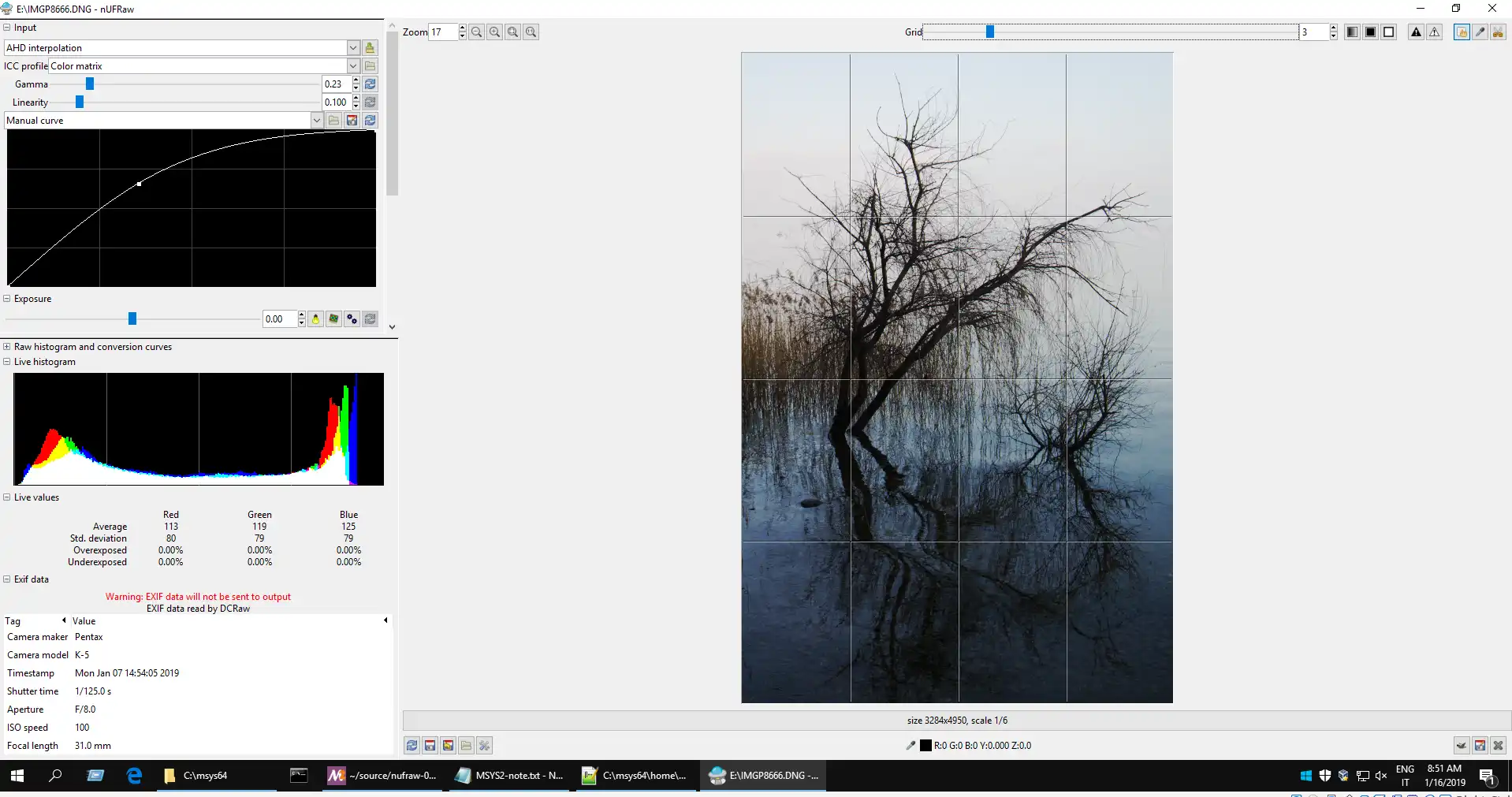Select the Focal length 31.0 mm row
1512x797 pixels.
coord(197,746)
